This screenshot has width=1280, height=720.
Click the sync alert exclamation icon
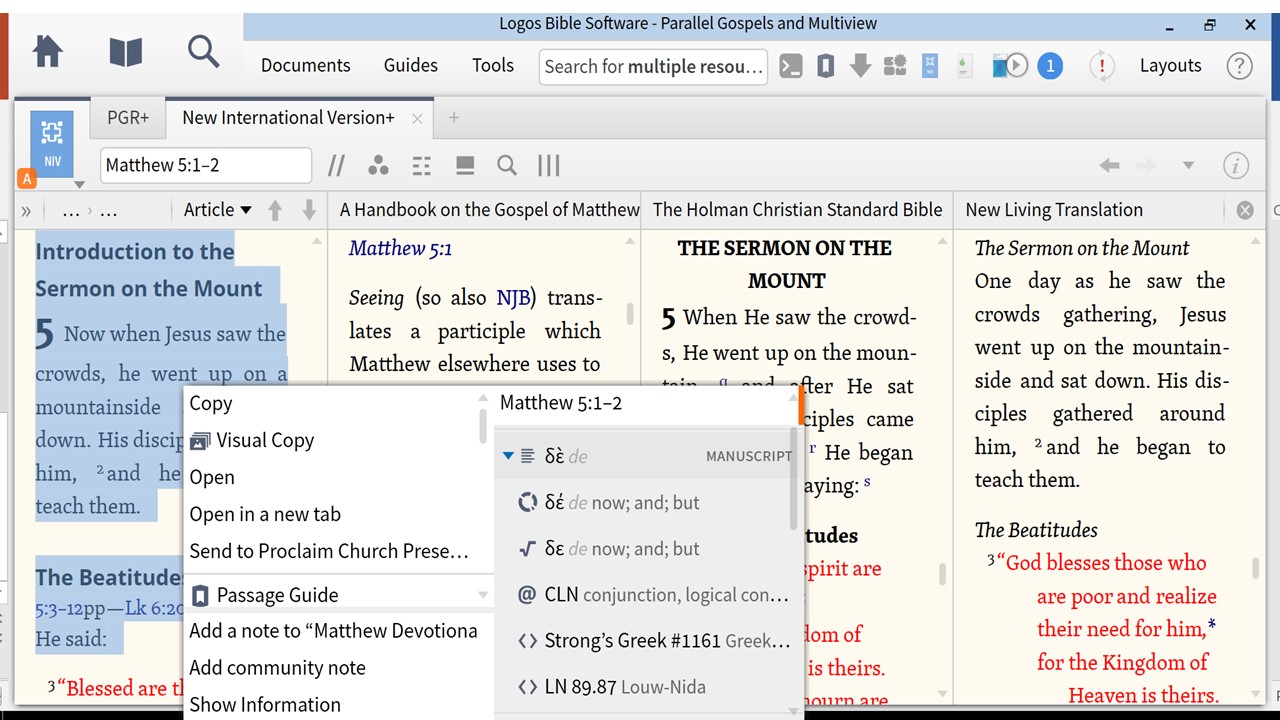tap(1101, 66)
